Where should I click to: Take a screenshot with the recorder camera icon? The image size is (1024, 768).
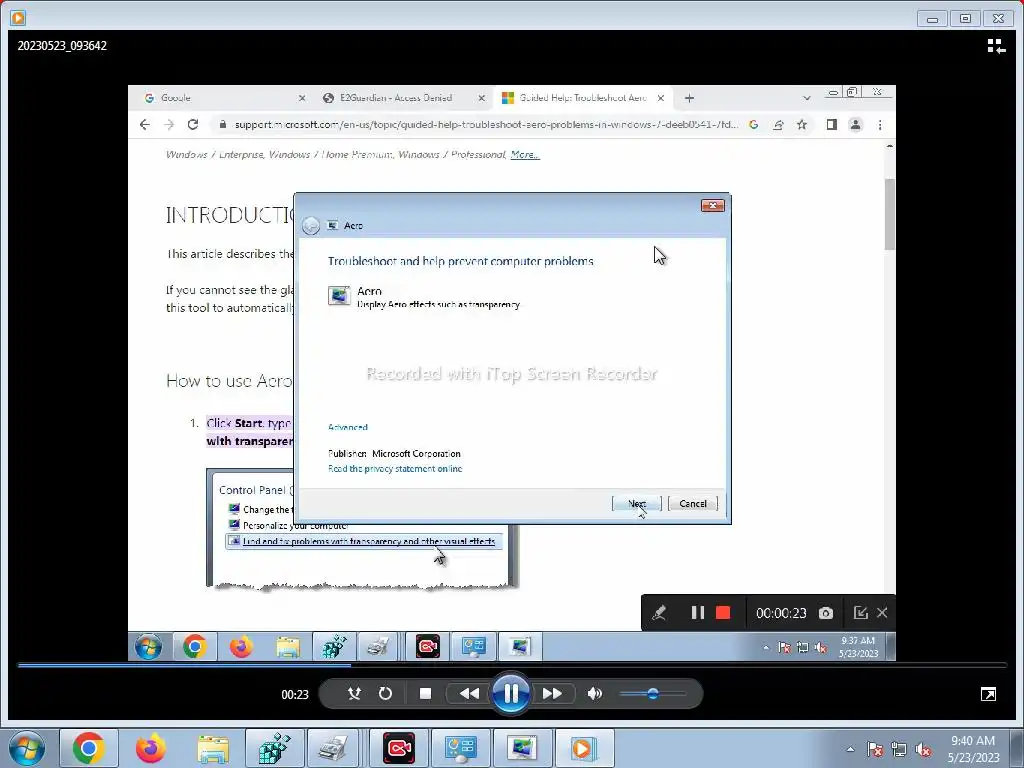point(826,613)
